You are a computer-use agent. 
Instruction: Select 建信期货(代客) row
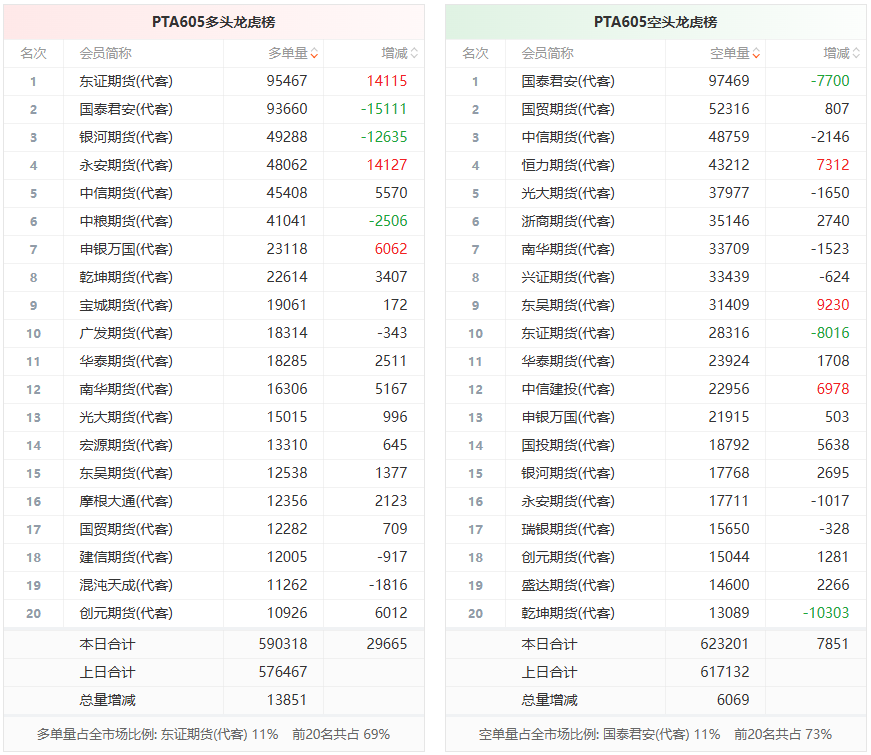[214, 557]
